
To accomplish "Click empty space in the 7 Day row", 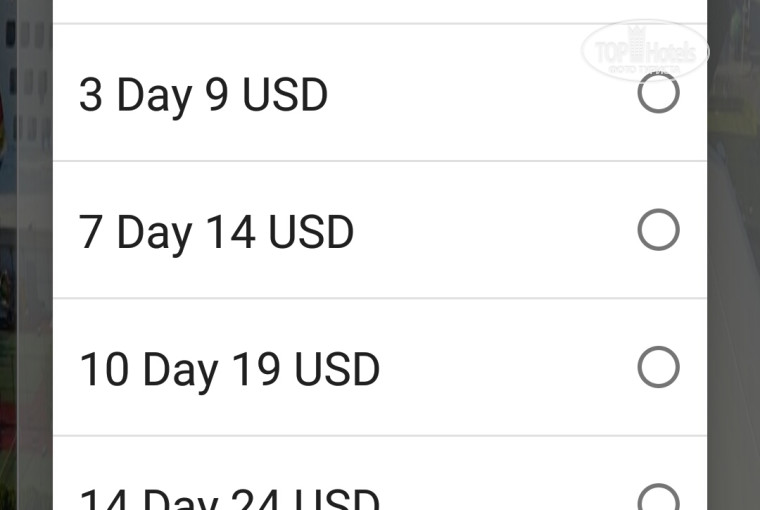I will tap(494, 230).
